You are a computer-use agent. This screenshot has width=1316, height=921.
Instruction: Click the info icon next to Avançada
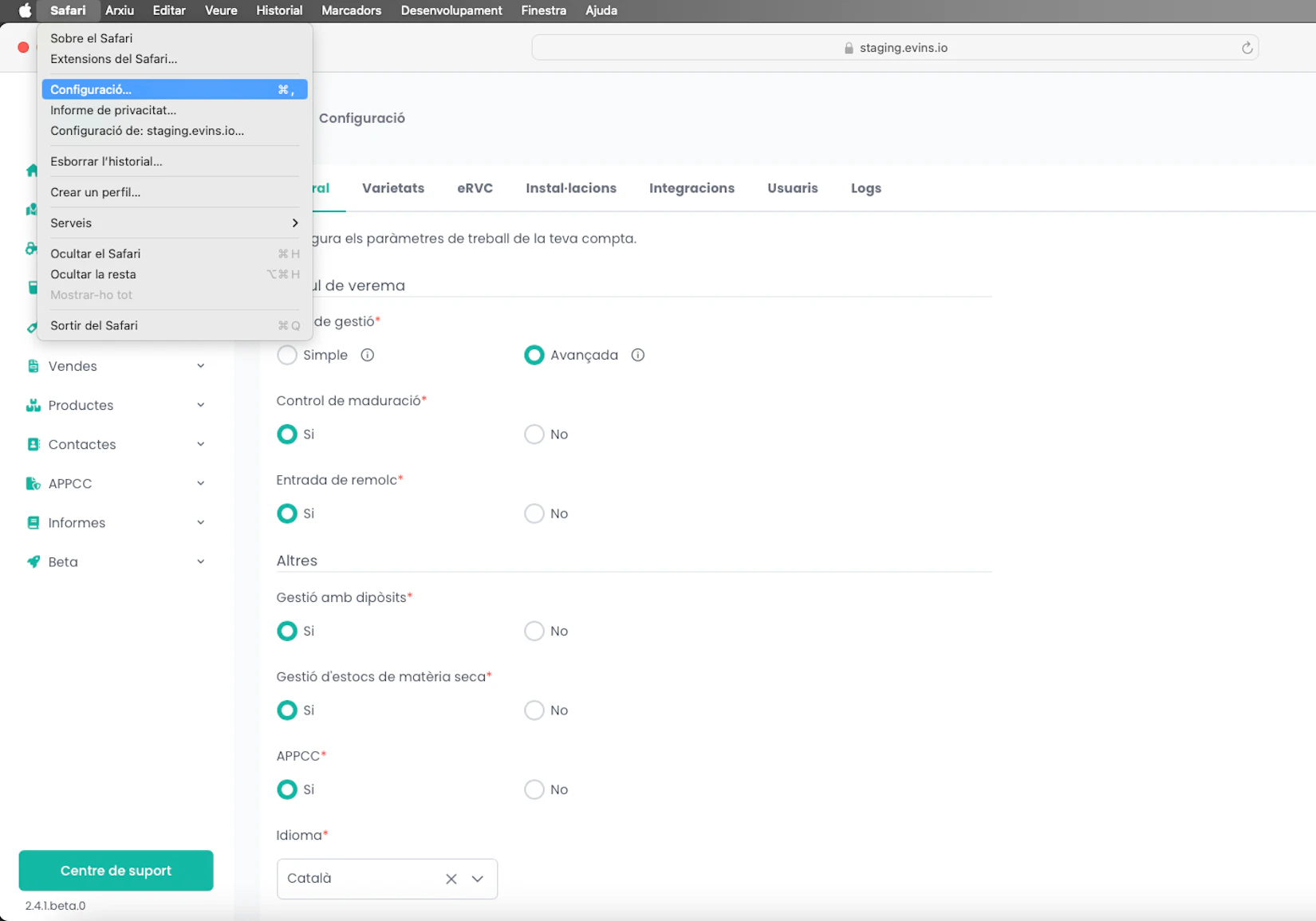[637, 355]
